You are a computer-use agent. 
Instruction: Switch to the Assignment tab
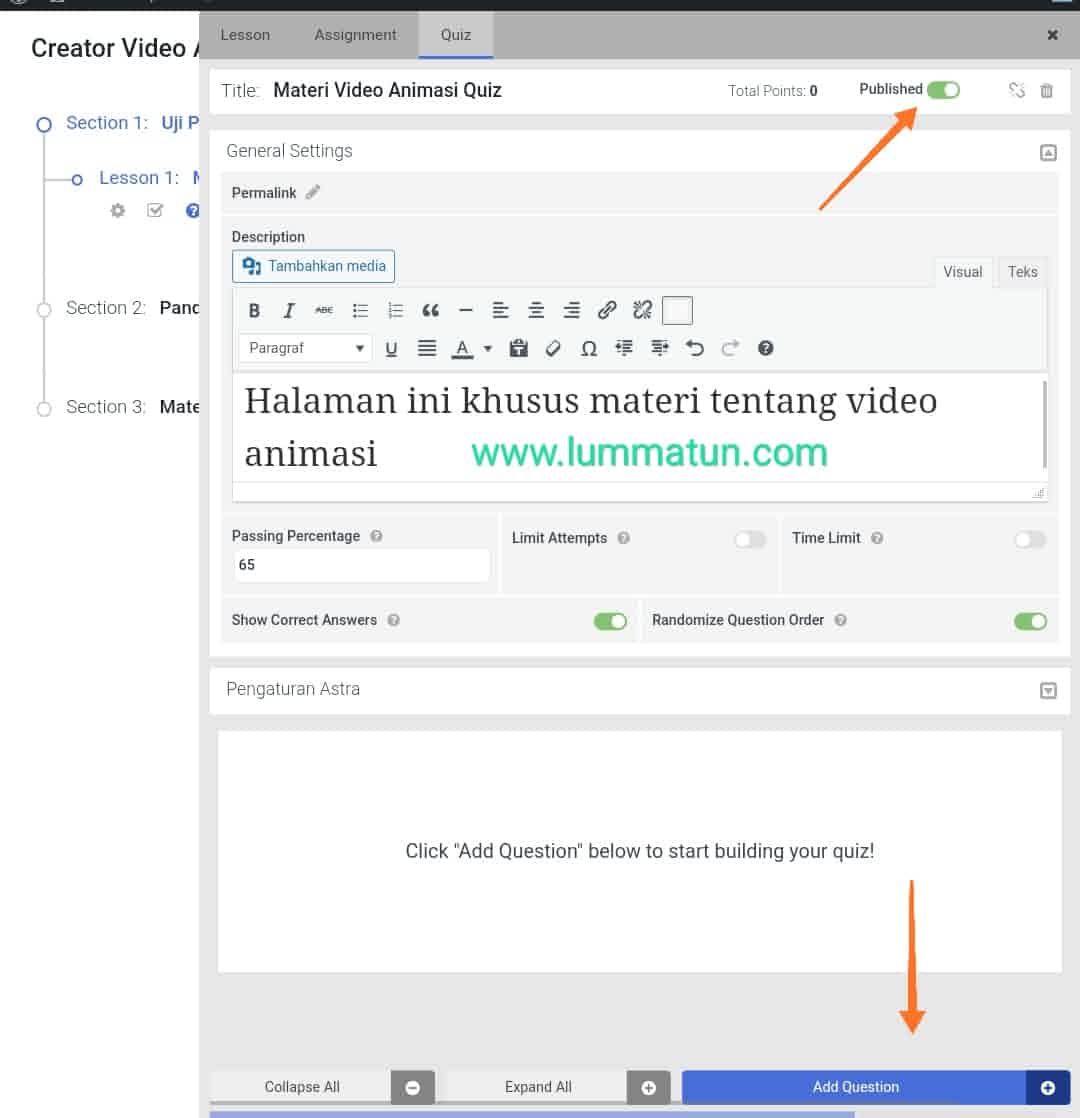coord(355,35)
